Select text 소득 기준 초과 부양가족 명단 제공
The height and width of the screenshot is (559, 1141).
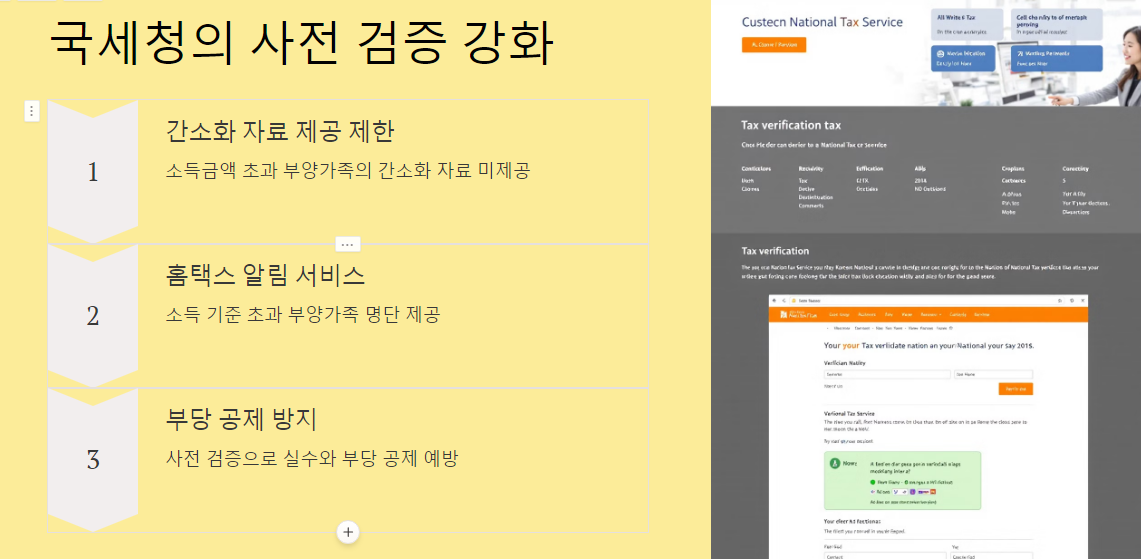point(303,315)
